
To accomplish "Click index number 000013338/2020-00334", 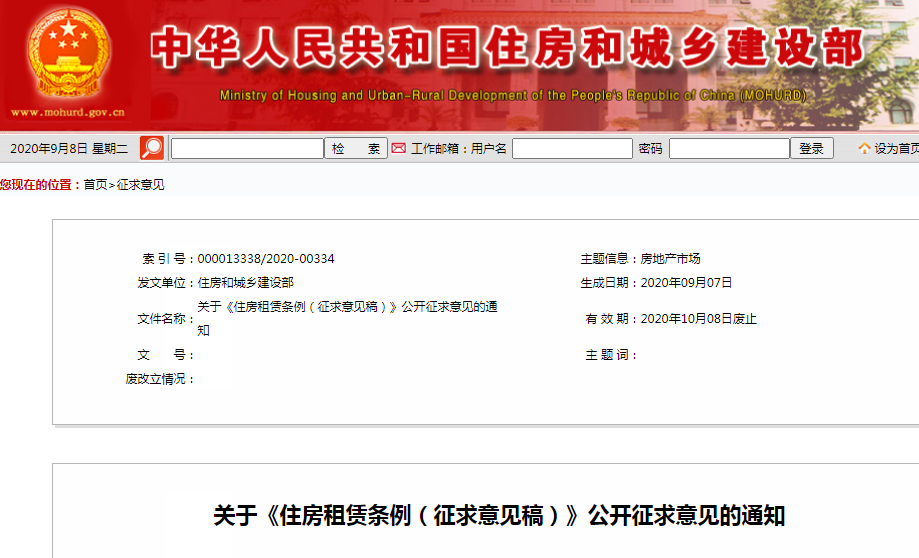I will [266, 258].
